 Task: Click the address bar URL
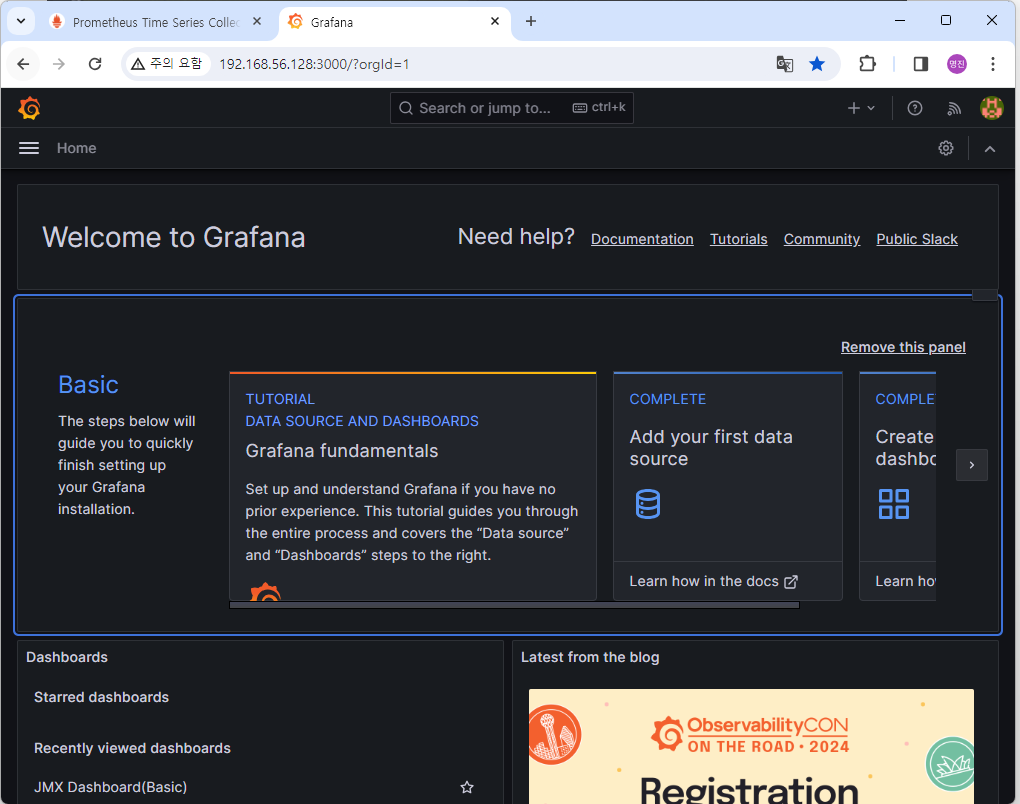click(x=314, y=64)
